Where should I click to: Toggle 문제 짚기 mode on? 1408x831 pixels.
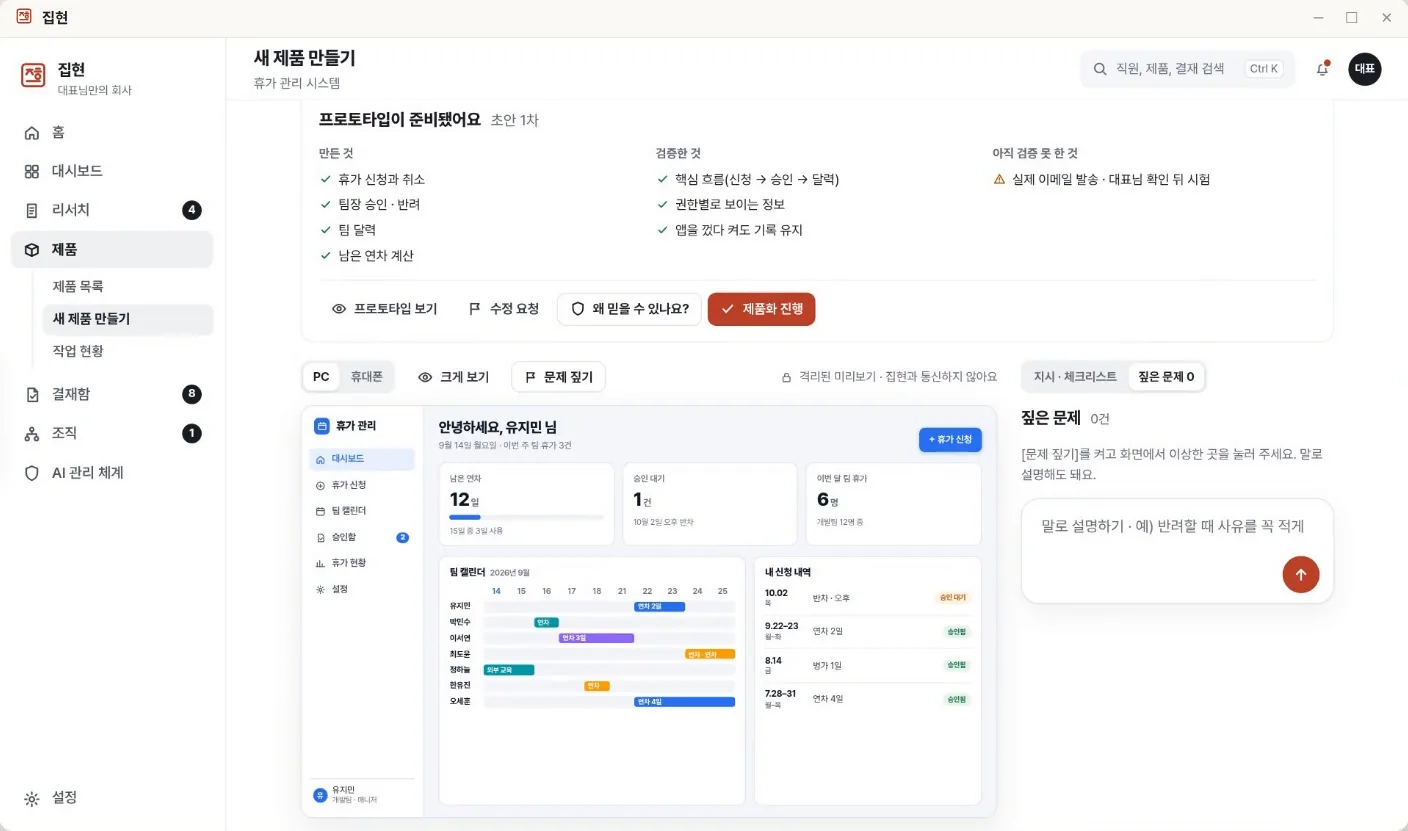point(559,377)
